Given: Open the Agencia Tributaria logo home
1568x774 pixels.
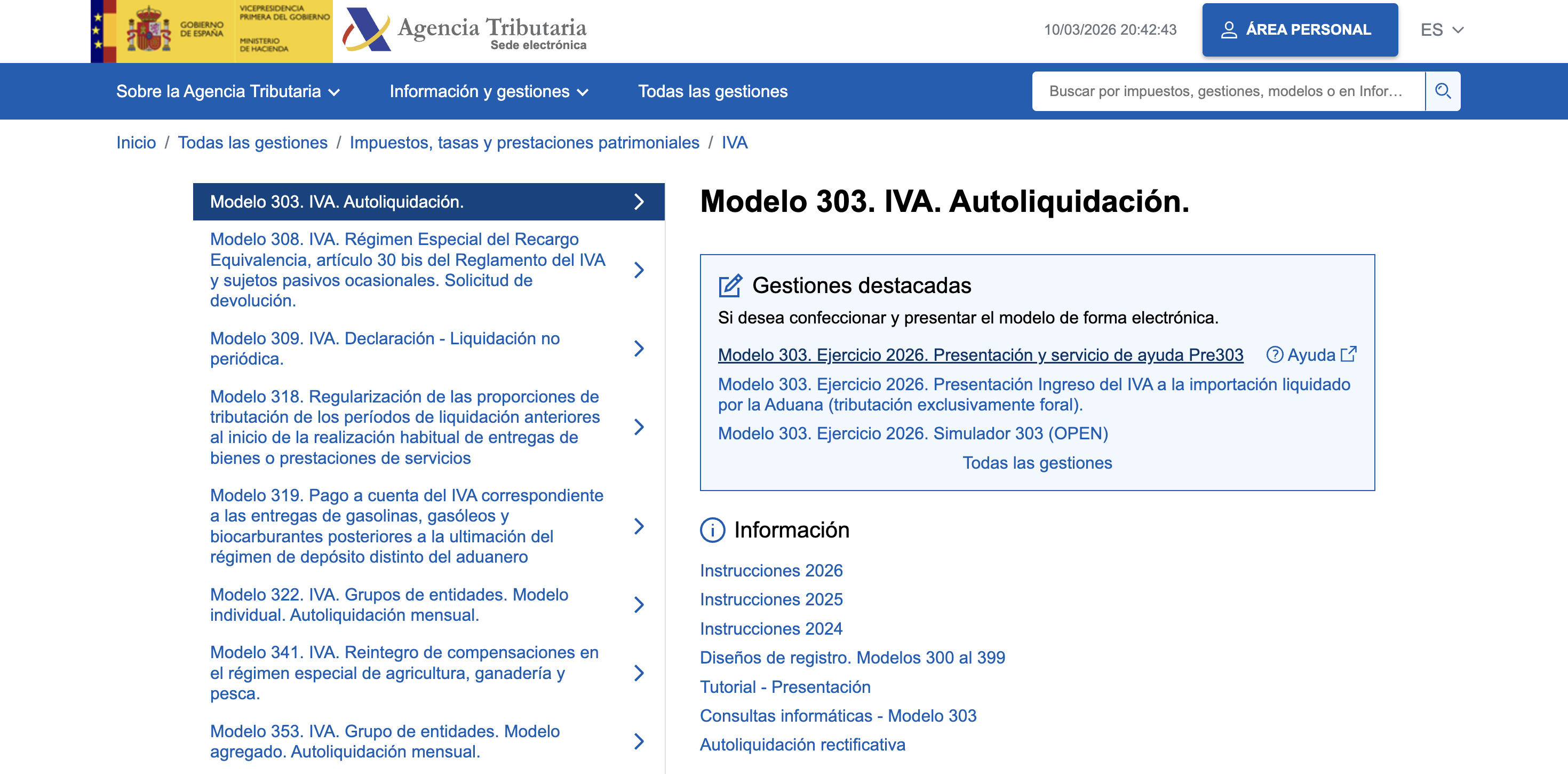Looking at the screenshot, I should (464, 30).
